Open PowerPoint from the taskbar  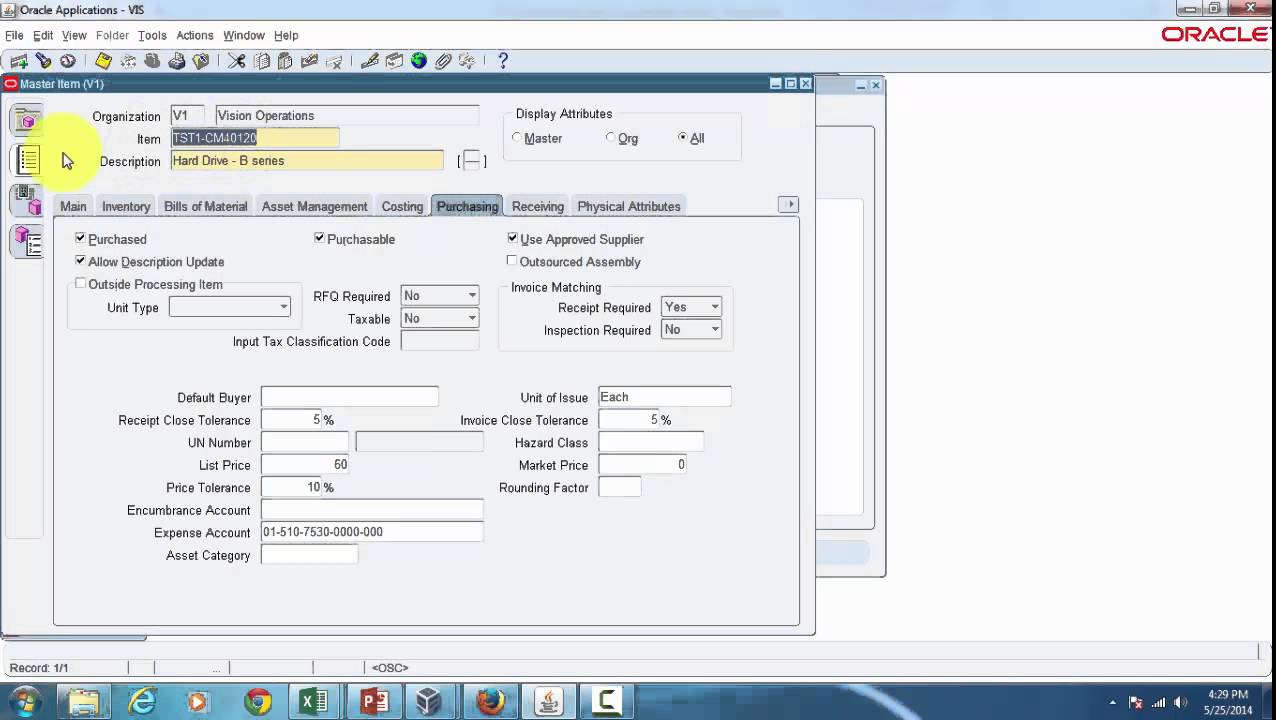coord(374,702)
